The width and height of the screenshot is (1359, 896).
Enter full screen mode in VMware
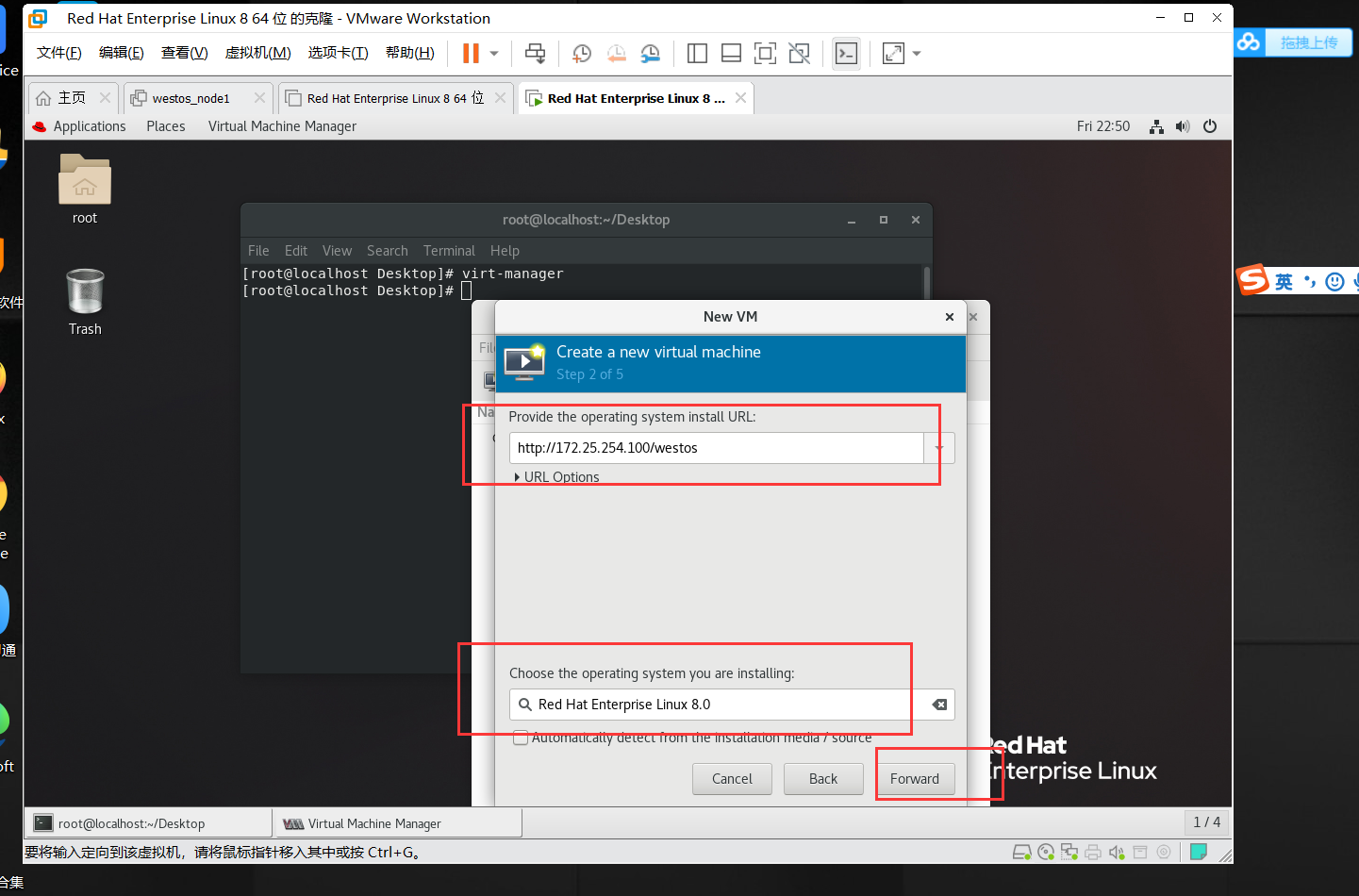click(x=765, y=54)
